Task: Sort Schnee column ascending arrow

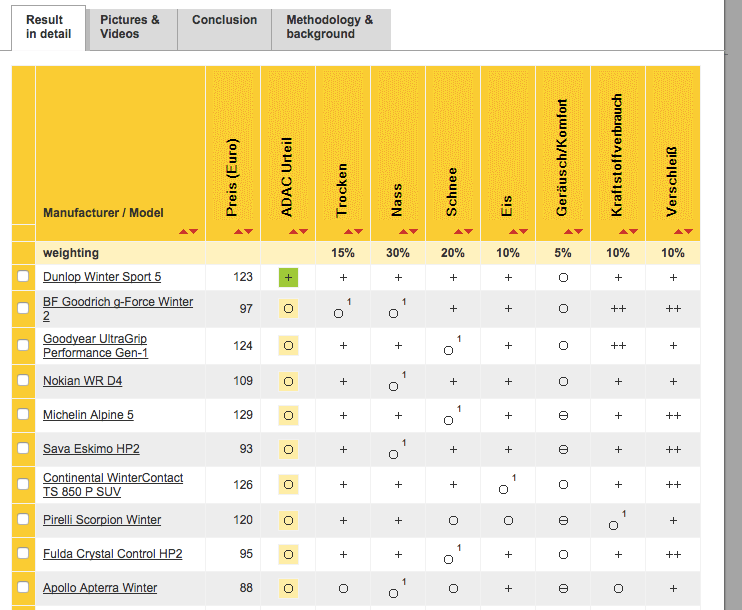Action: (458, 231)
